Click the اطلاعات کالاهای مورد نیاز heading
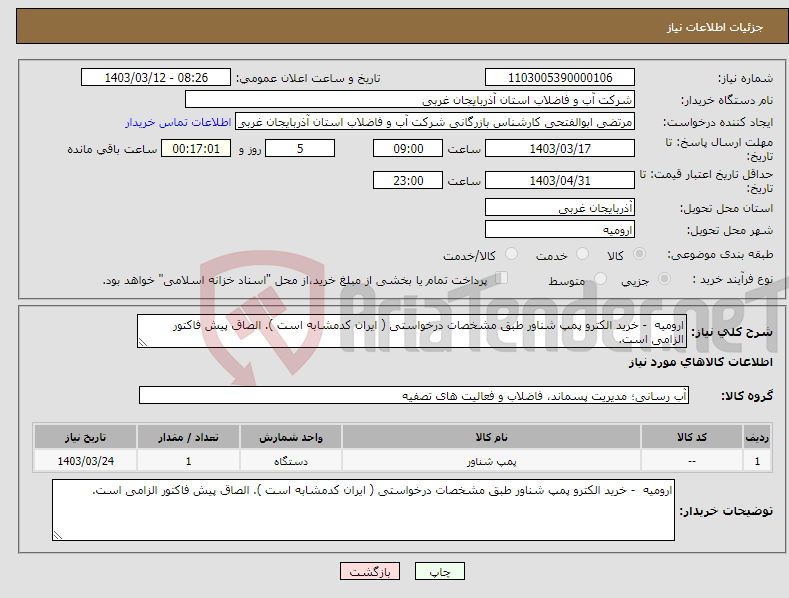This screenshot has height=598, width=789. (700, 362)
